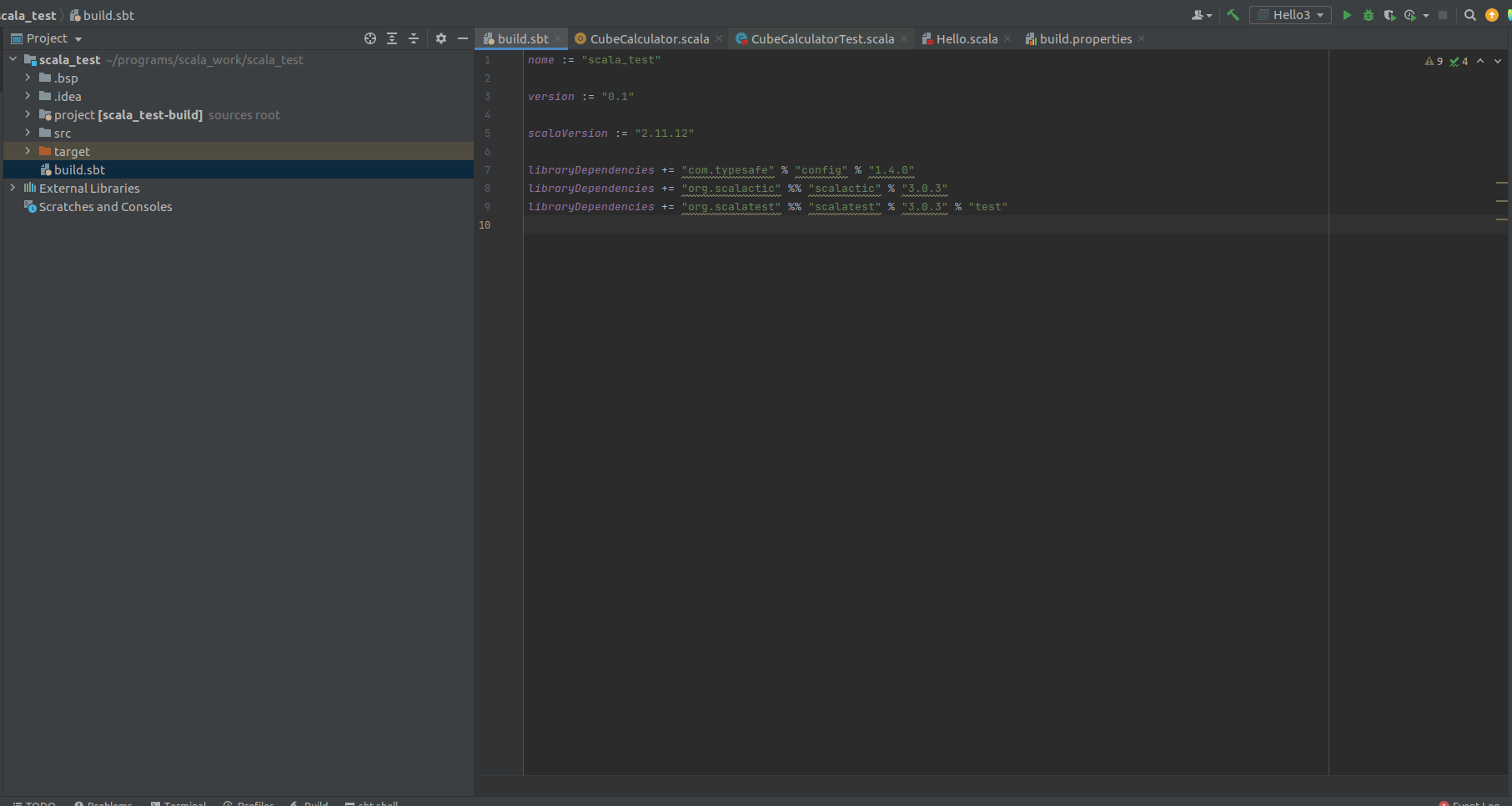Click the "scala_test" string on line 1
This screenshot has width=1512, height=806.
[x=620, y=60]
